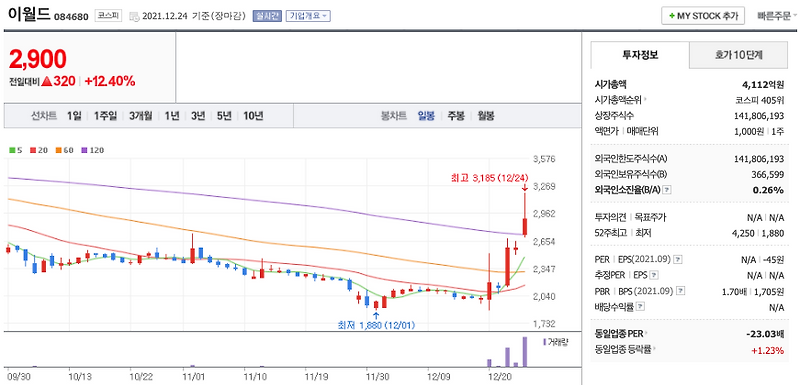Click the +12.40% change rate

tap(110, 81)
